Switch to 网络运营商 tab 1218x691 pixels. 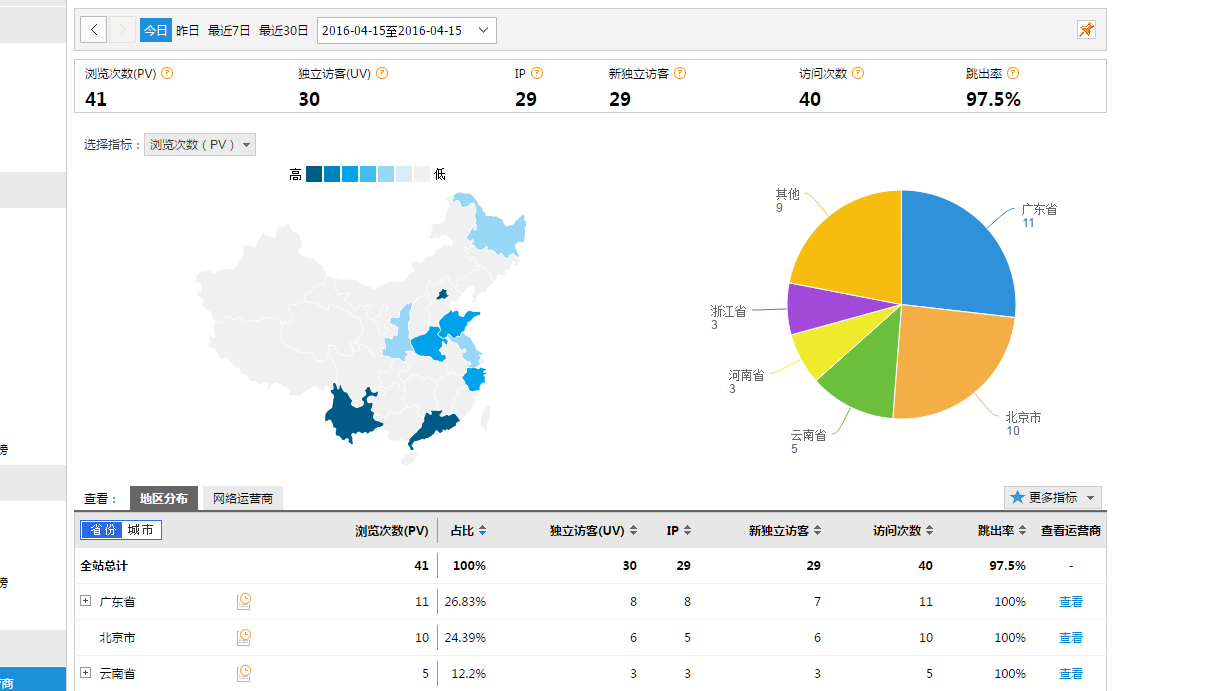tap(243, 498)
